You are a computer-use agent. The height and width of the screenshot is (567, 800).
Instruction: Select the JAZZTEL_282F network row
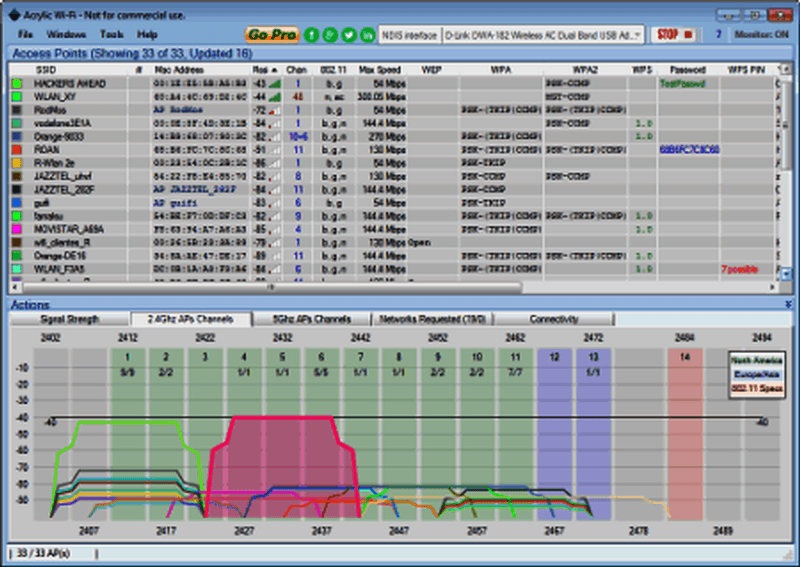coord(392,190)
